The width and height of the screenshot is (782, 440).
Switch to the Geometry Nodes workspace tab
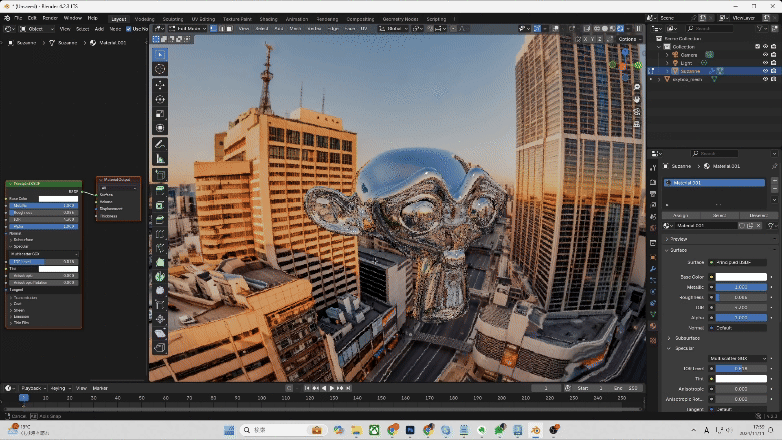pyautogui.click(x=400, y=19)
